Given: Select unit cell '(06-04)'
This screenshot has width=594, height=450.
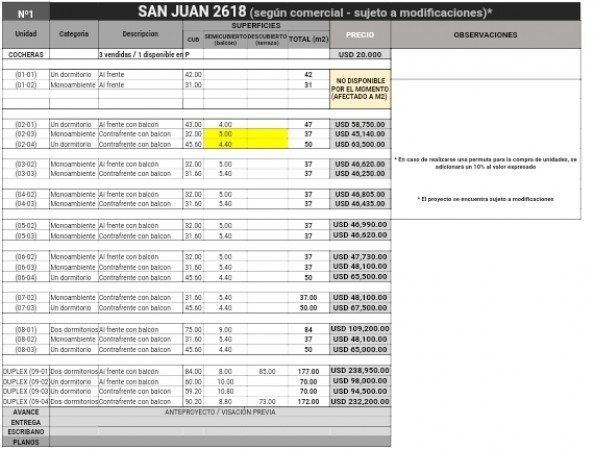Looking at the screenshot, I should click(26, 277).
